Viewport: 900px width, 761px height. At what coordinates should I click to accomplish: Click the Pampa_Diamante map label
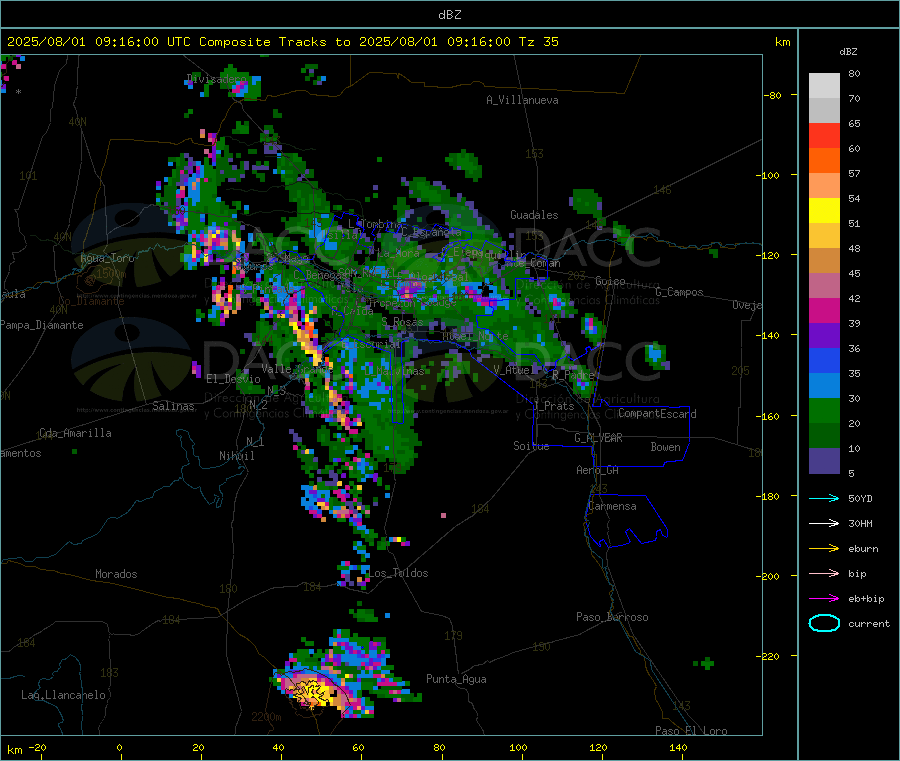click(x=42, y=325)
